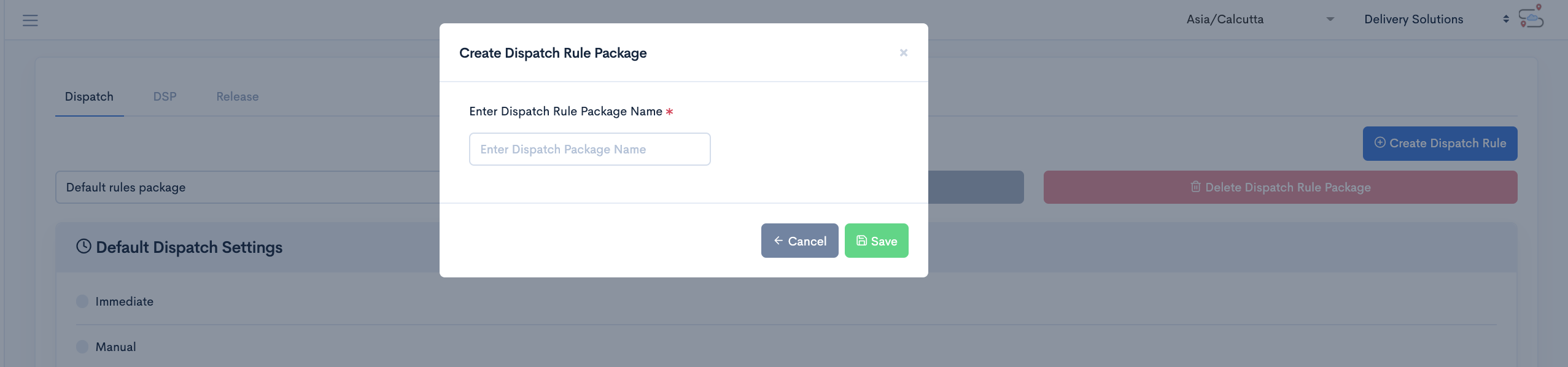This screenshot has width=1568, height=367.
Task: Open the hamburger sidebar menu
Action: (x=30, y=20)
